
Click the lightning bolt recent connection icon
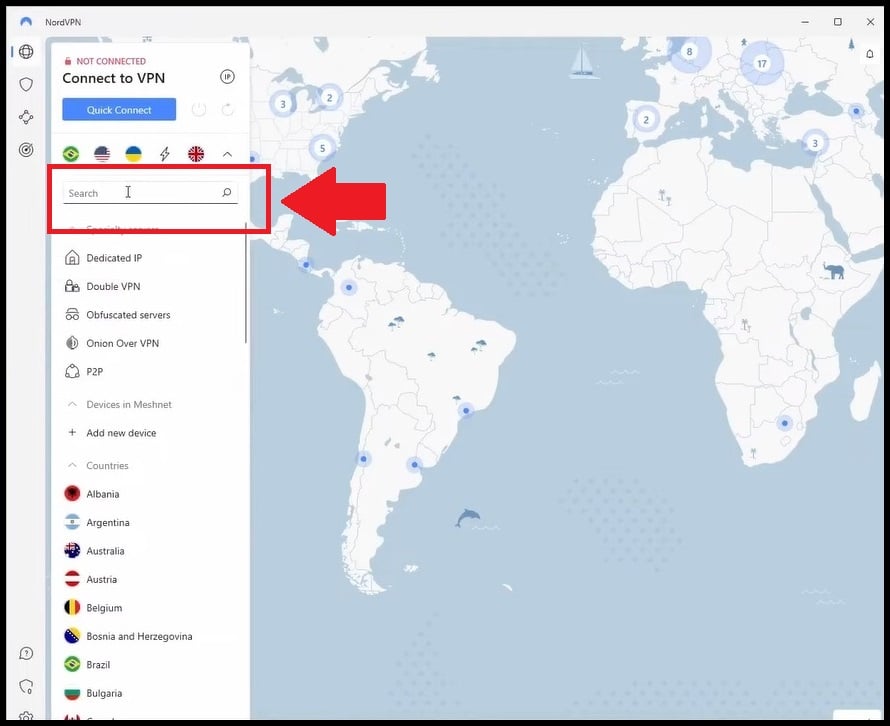point(165,154)
